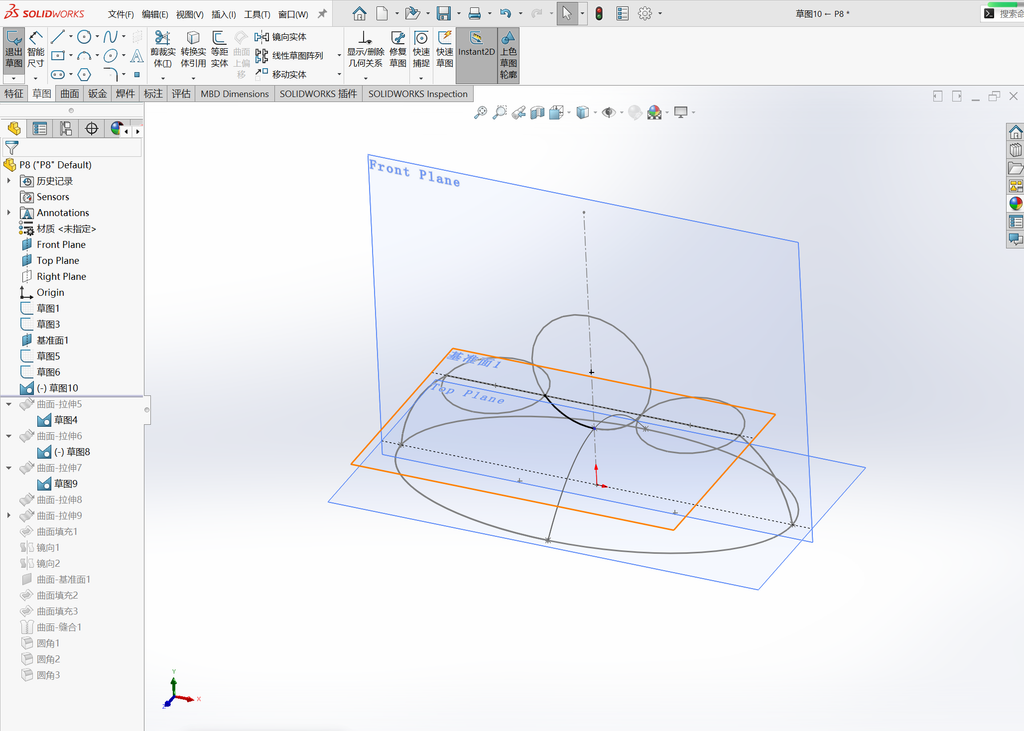Expand the 历史记录 tree node
1024x731 pixels.
click(x=8, y=181)
